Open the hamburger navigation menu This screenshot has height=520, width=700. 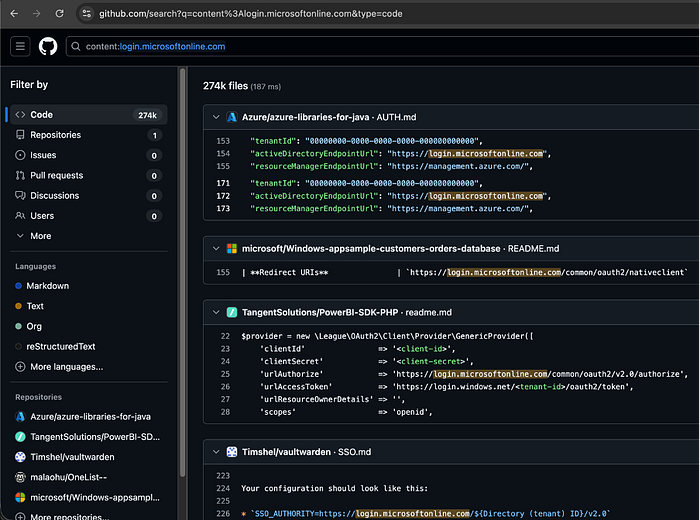[20, 46]
